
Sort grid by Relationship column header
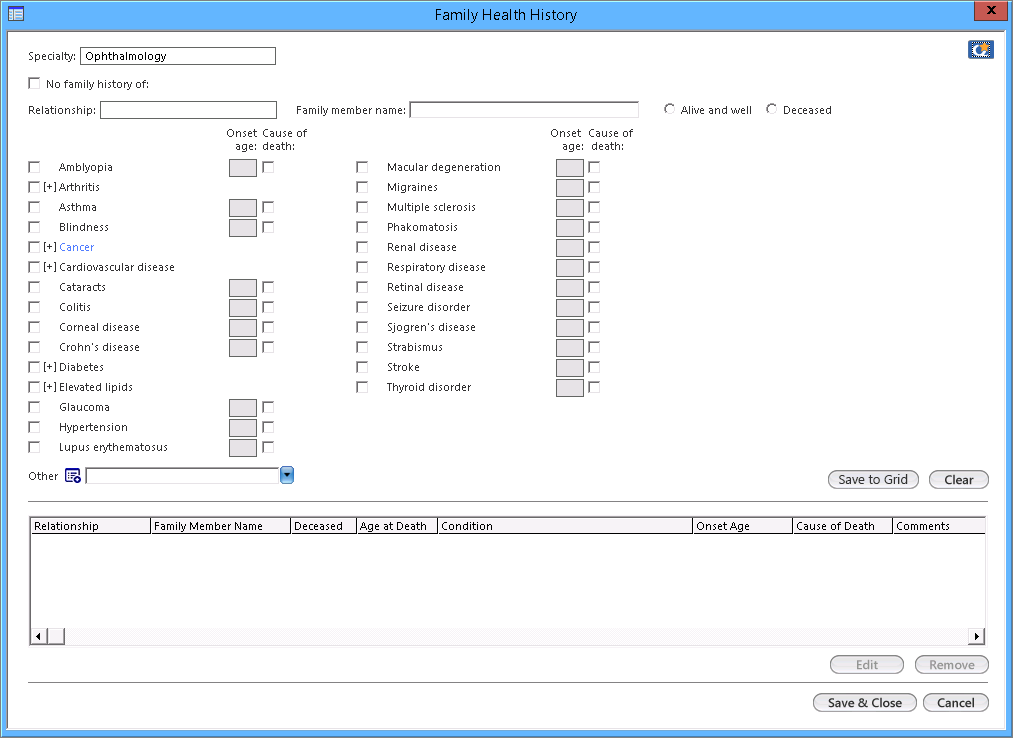[x=90, y=526]
